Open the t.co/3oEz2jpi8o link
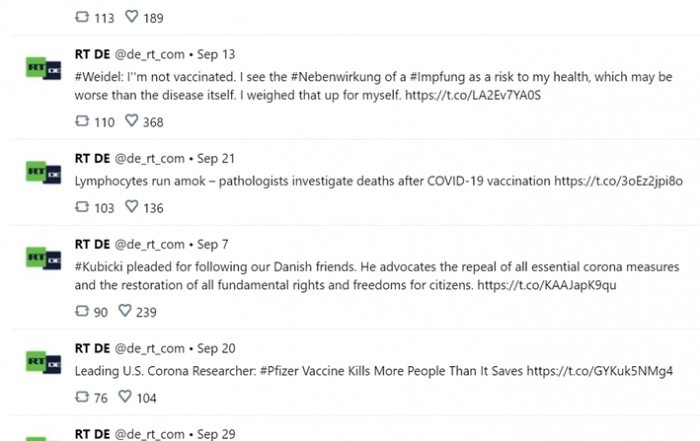 [x=618, y=181]
